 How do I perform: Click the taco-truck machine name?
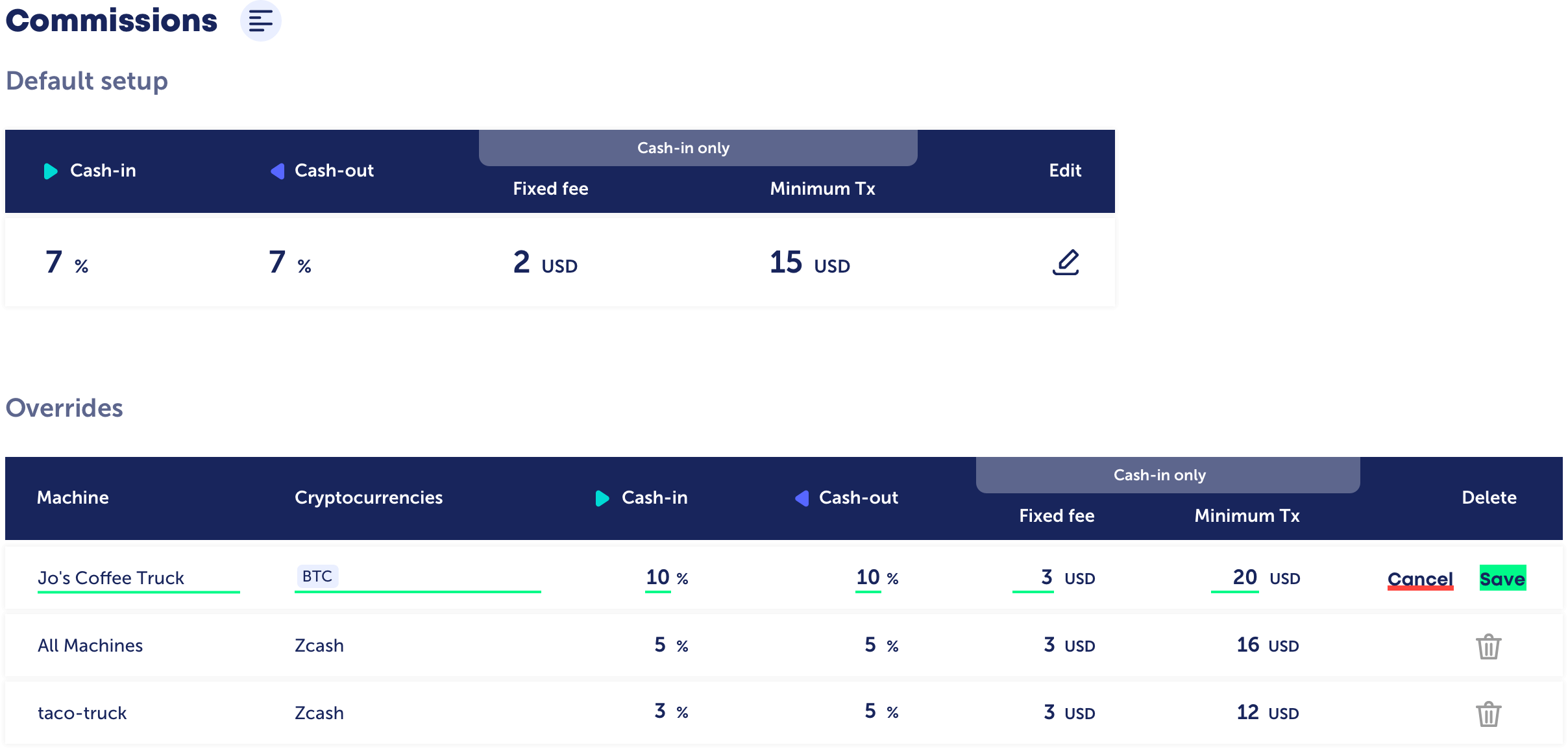(82, 713)
